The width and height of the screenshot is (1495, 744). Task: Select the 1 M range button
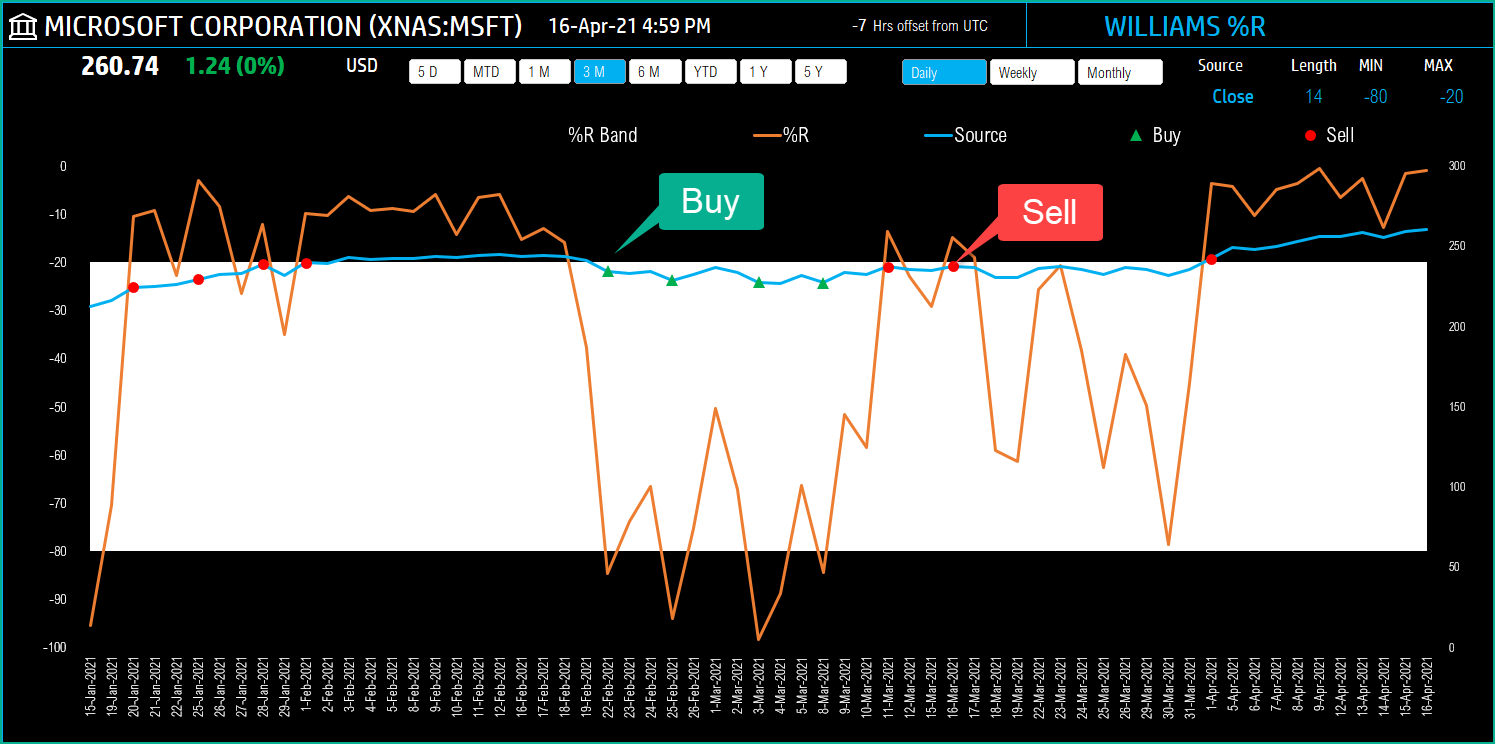pyautogui.click(x=545, y=72)
